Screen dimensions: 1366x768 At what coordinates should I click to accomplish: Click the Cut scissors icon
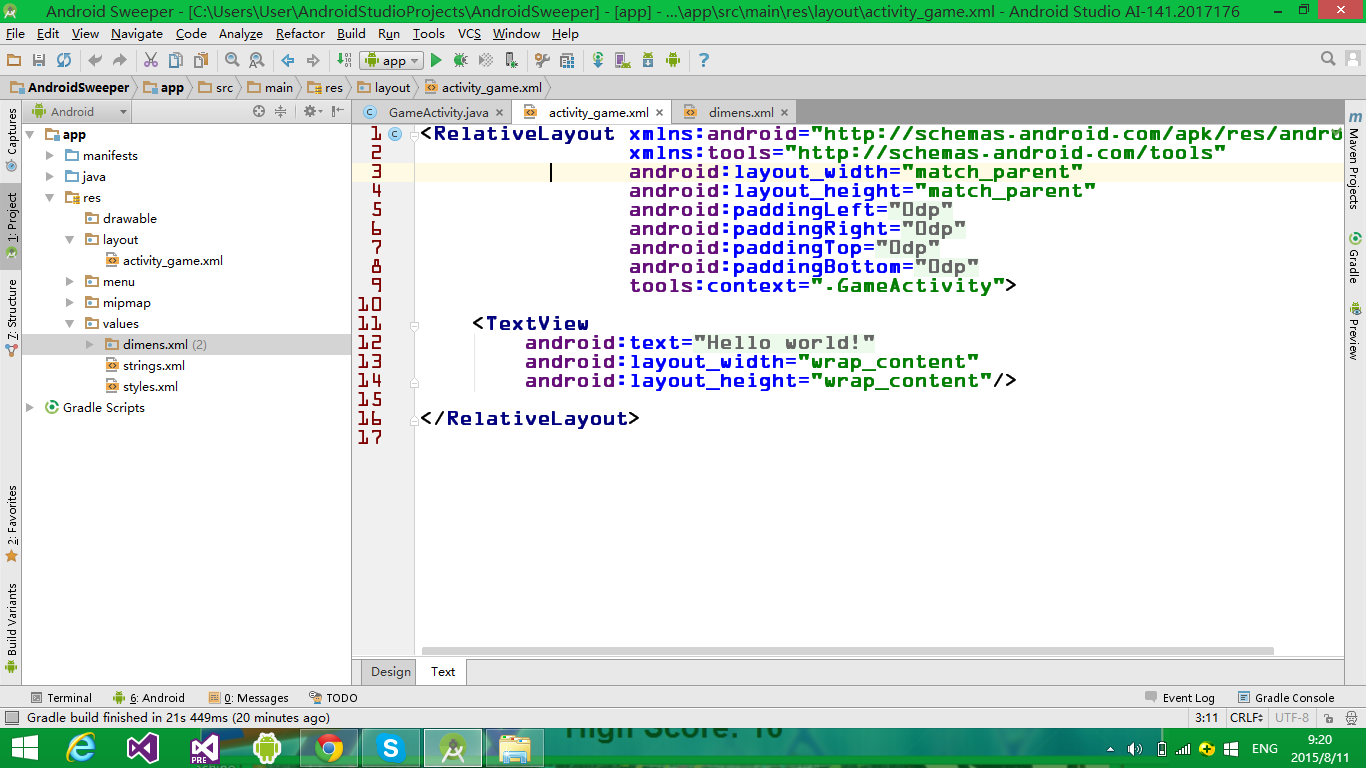coord(151,60)
